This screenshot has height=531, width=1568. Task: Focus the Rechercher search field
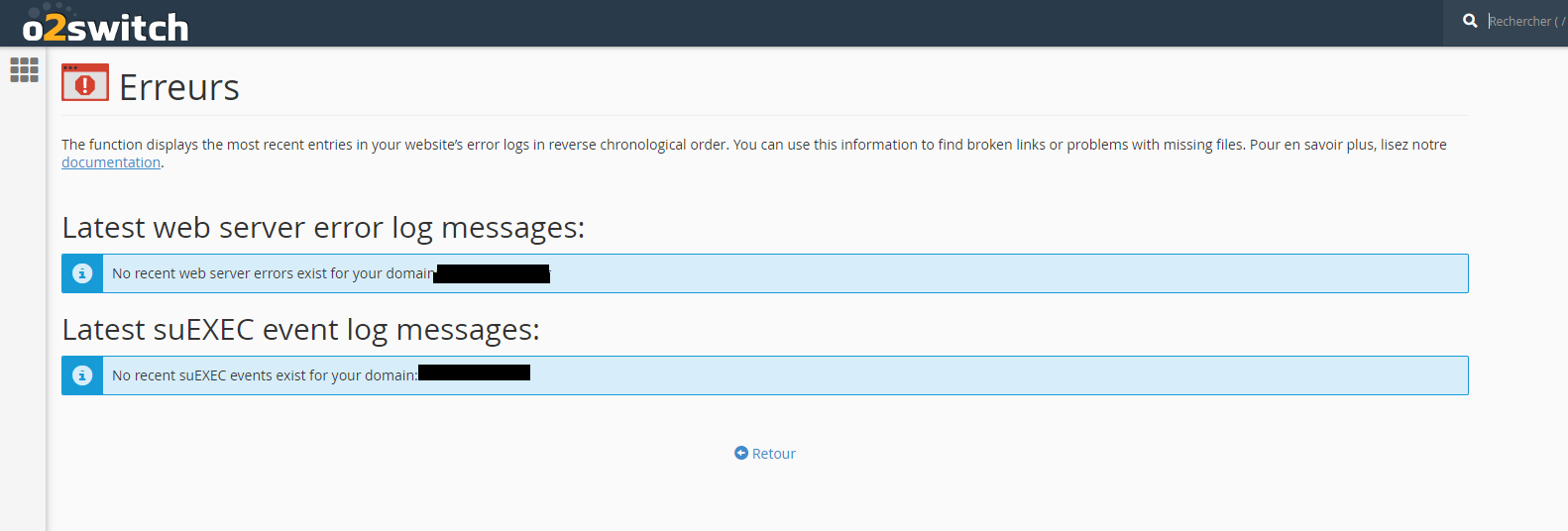[x=1526, y=21]
